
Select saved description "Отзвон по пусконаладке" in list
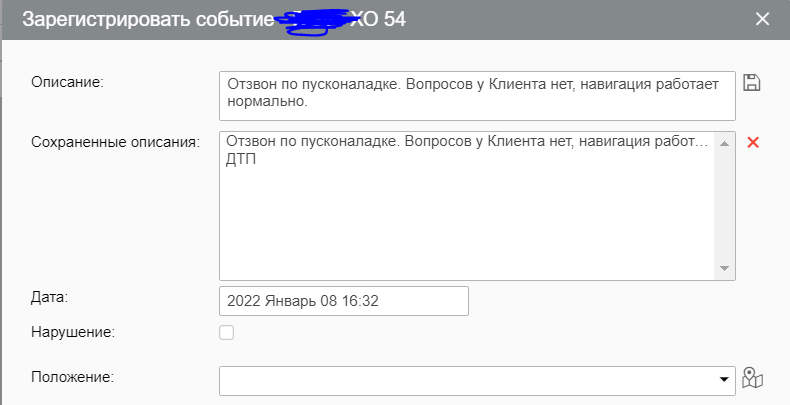pos(465,142)
